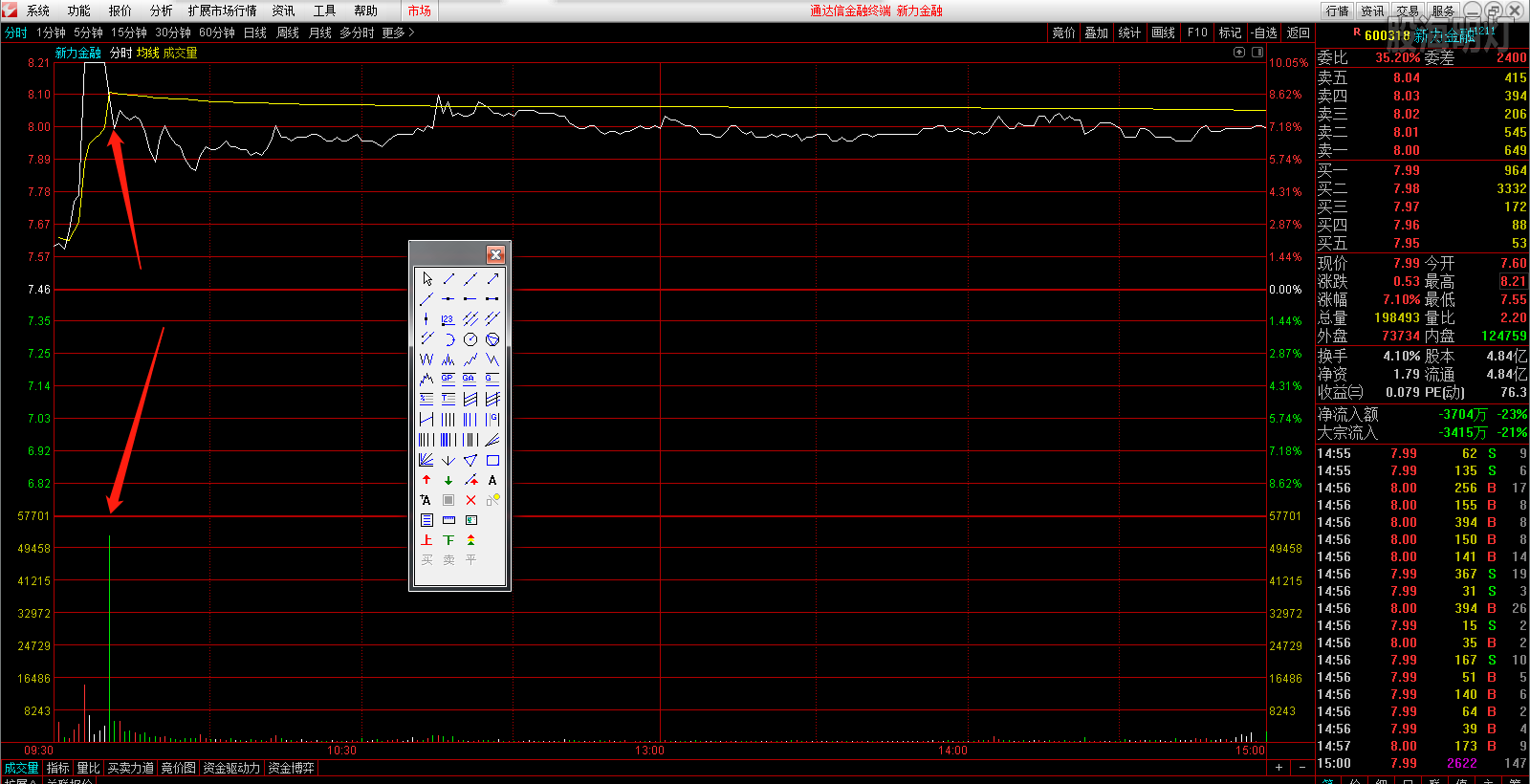Click the gray square tool in palette
This screenshot has height=784, width=1530.
click(x=448, y=500)
